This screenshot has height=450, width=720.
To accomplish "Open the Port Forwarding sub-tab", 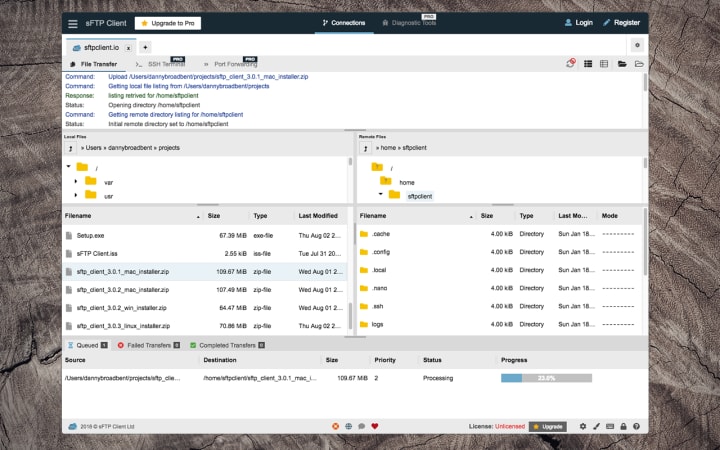I will click(231, 64).
